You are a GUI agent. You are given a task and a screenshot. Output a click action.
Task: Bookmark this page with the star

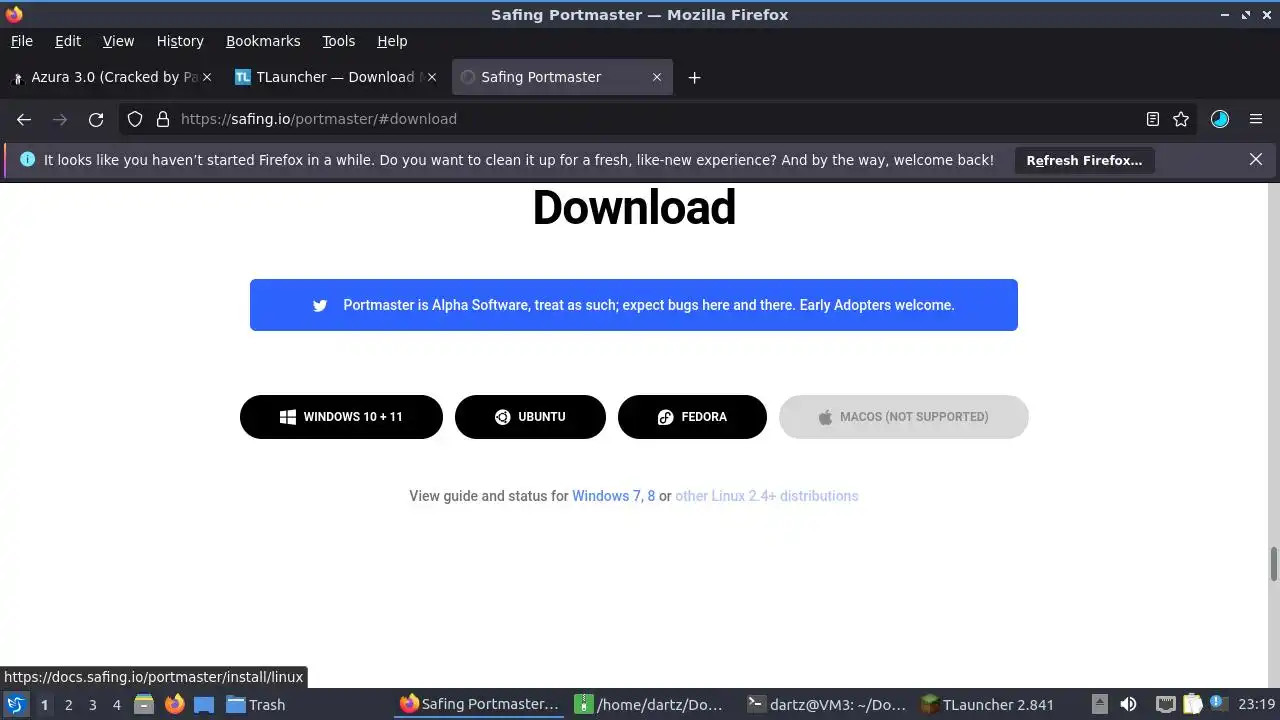point(1181,119)
